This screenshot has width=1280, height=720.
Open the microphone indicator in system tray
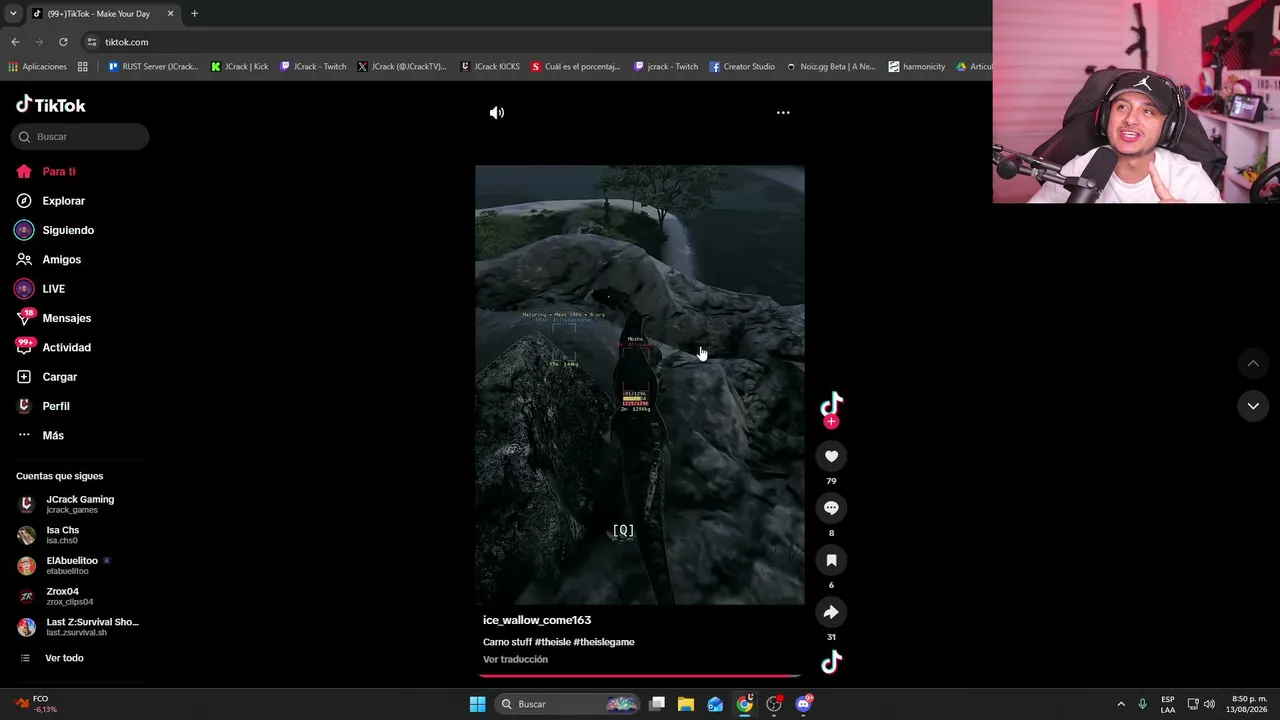click(1142, 704)
